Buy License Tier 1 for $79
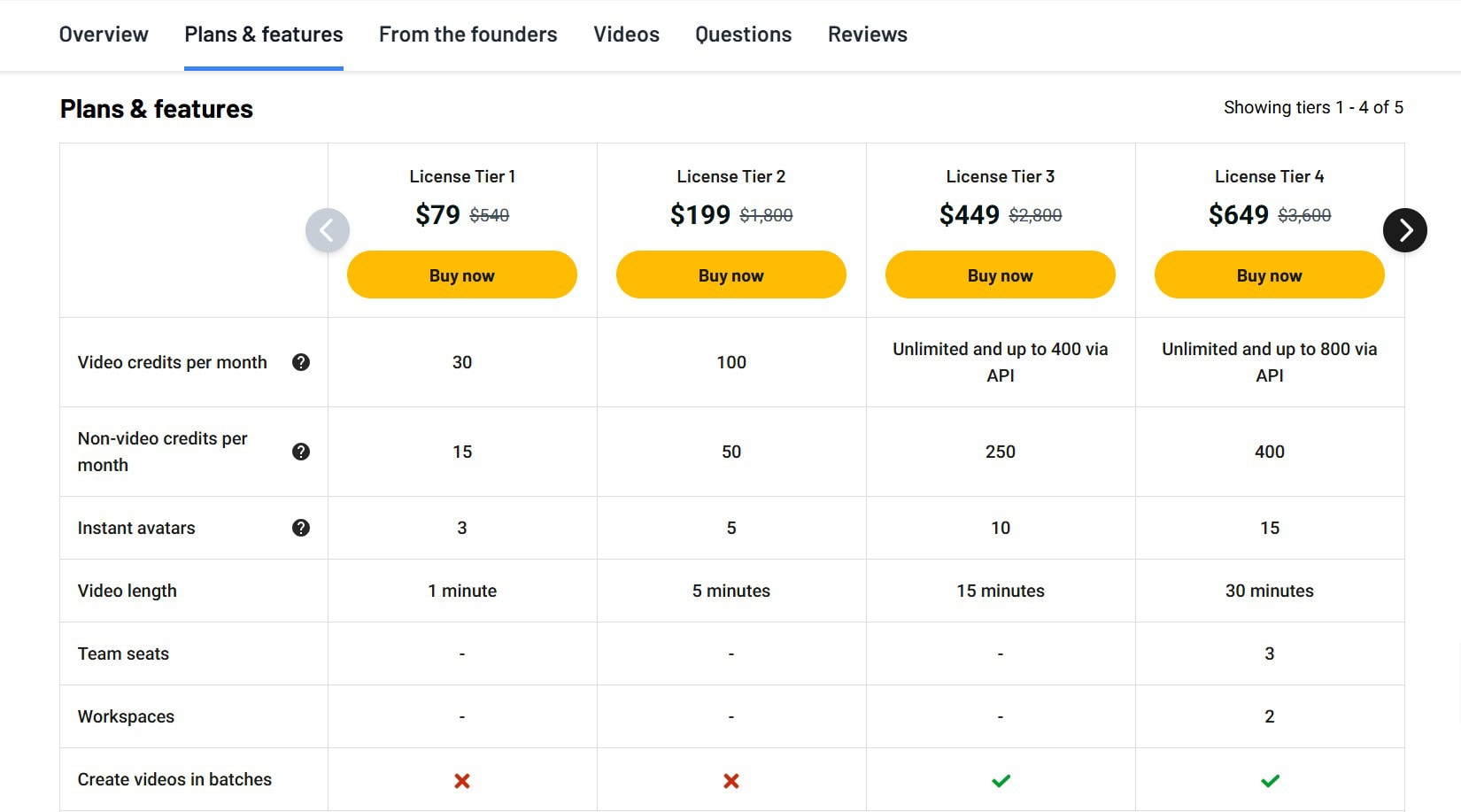Screen dimensions: 1461x812 (462, 275)
